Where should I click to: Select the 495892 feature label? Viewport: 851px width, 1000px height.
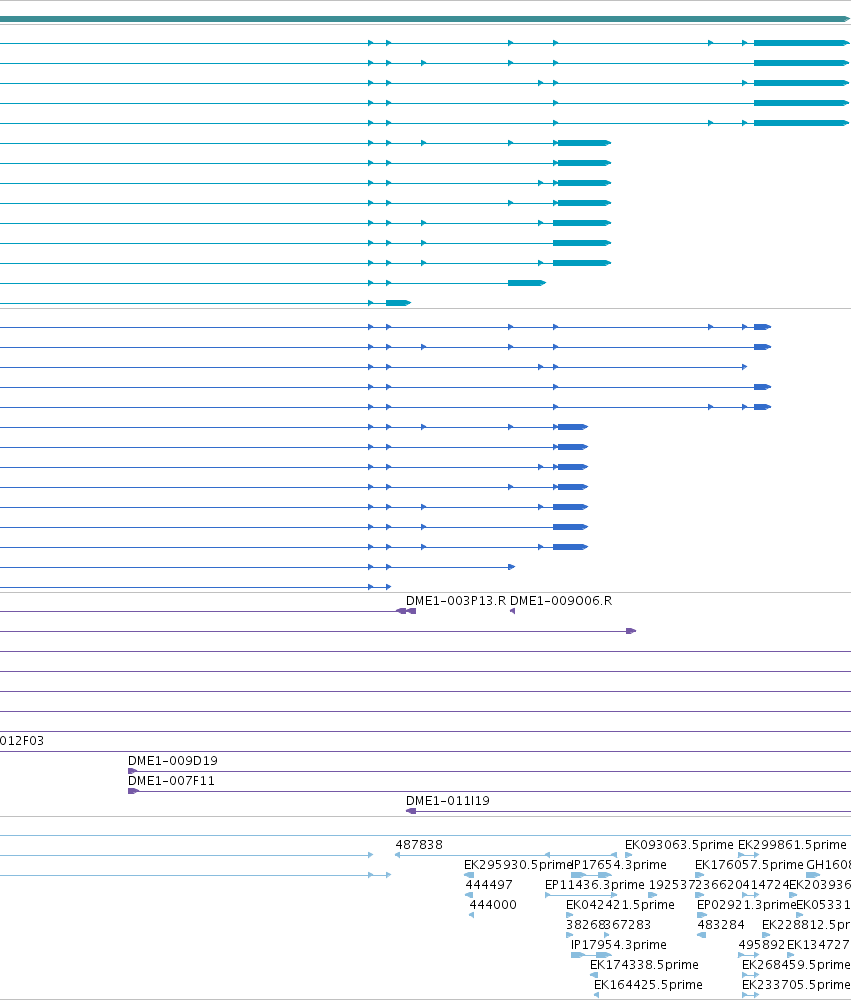point(762,945)
